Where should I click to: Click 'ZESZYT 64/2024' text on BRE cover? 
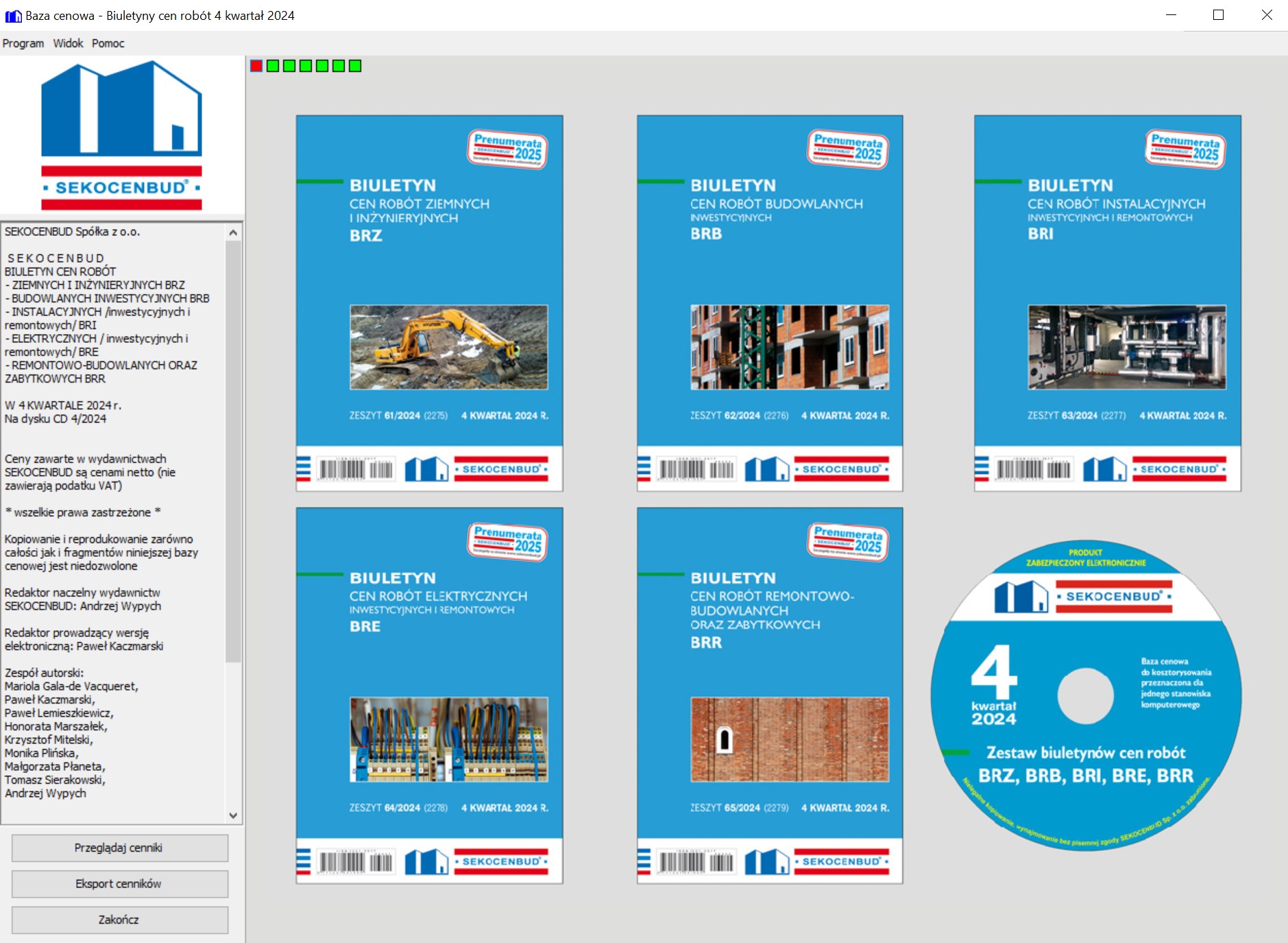[x=385, y=808]
